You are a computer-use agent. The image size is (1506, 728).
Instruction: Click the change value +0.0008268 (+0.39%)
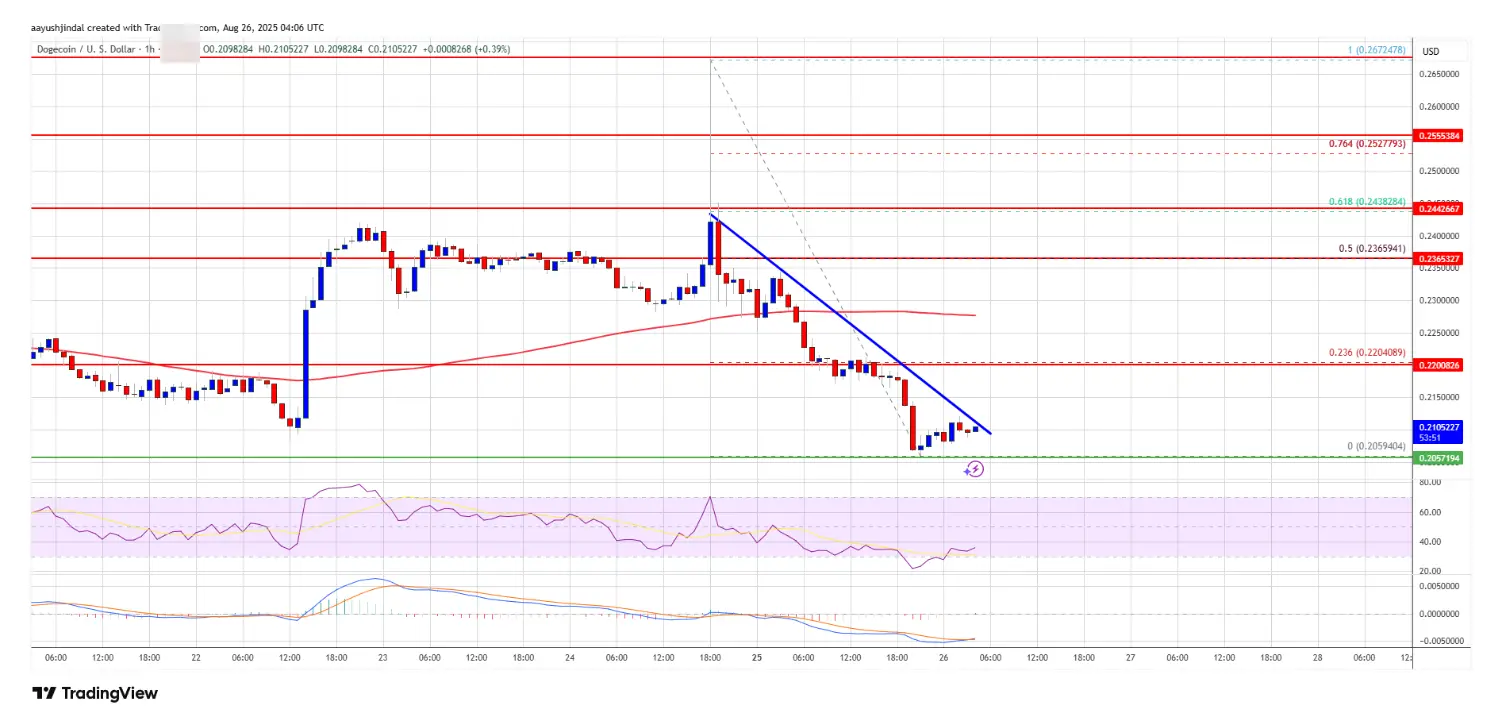(466, 49)
